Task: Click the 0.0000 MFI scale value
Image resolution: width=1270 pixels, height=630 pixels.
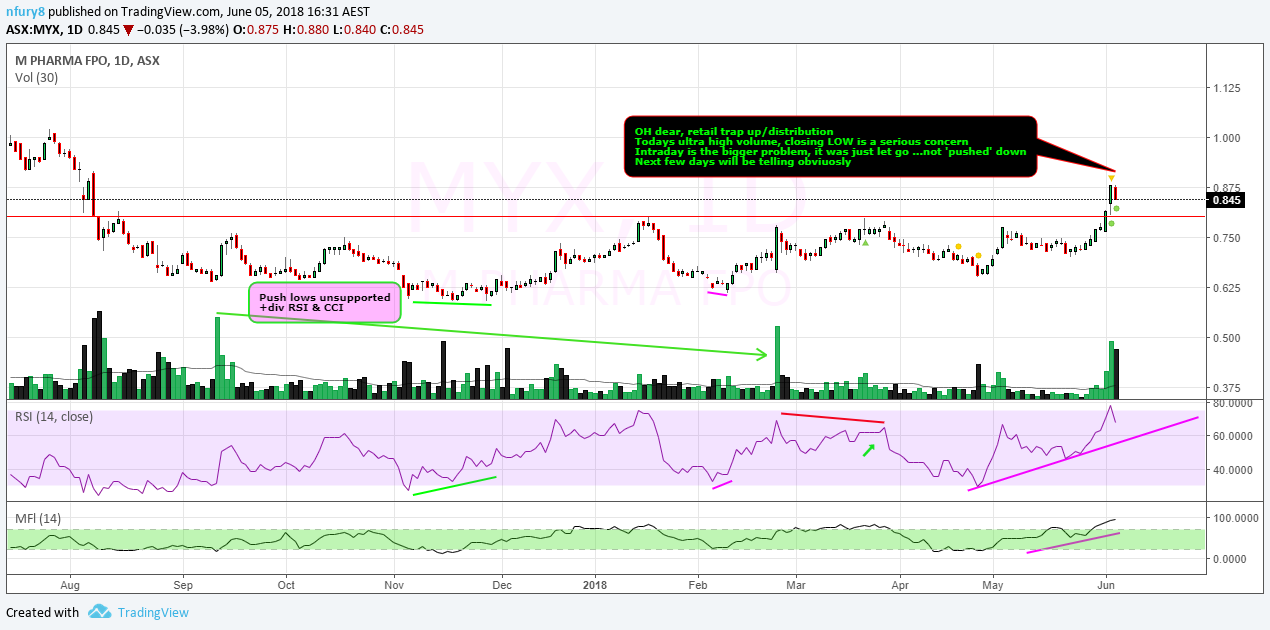Action: [x=1229, y=559]
